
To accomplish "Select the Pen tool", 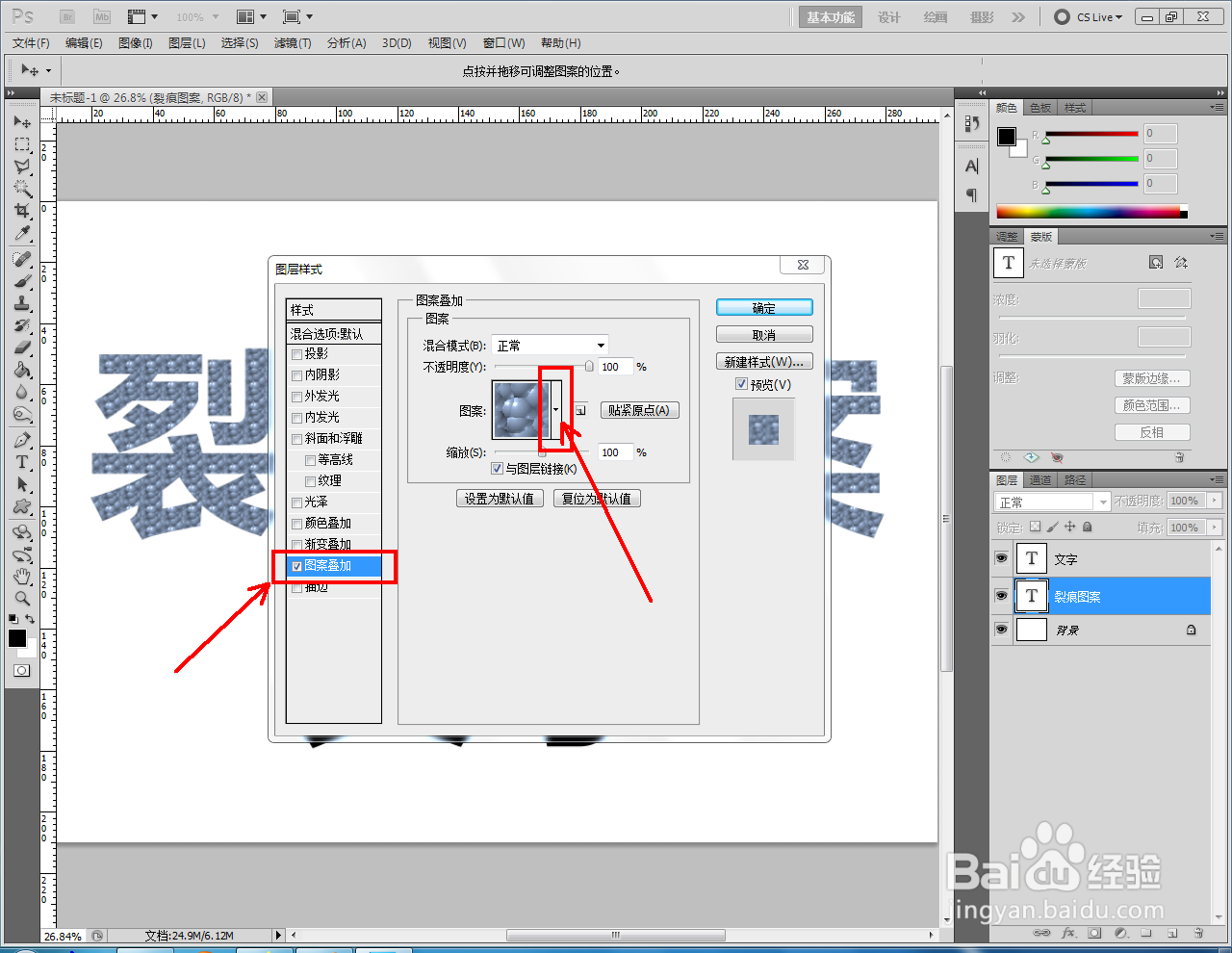I will [x=21, y=441].
